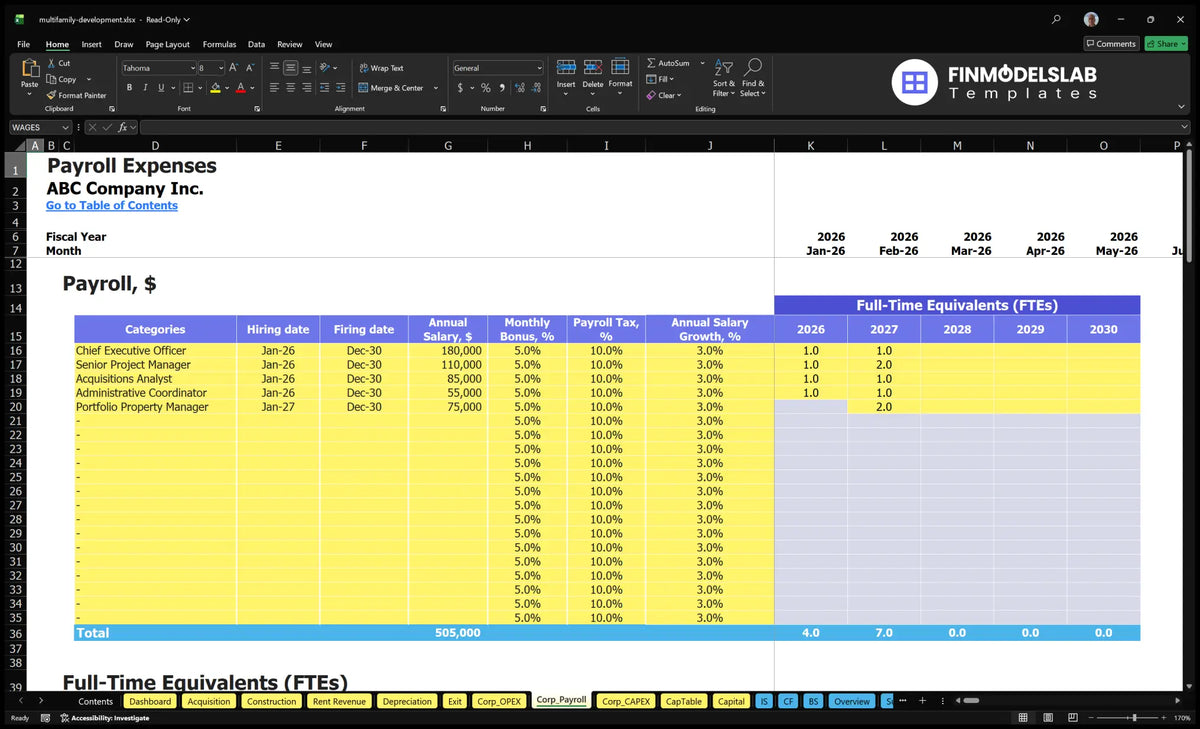The image size is (1200, 729).
Task: Decrease the cell indent
Action: click(325, 88)
